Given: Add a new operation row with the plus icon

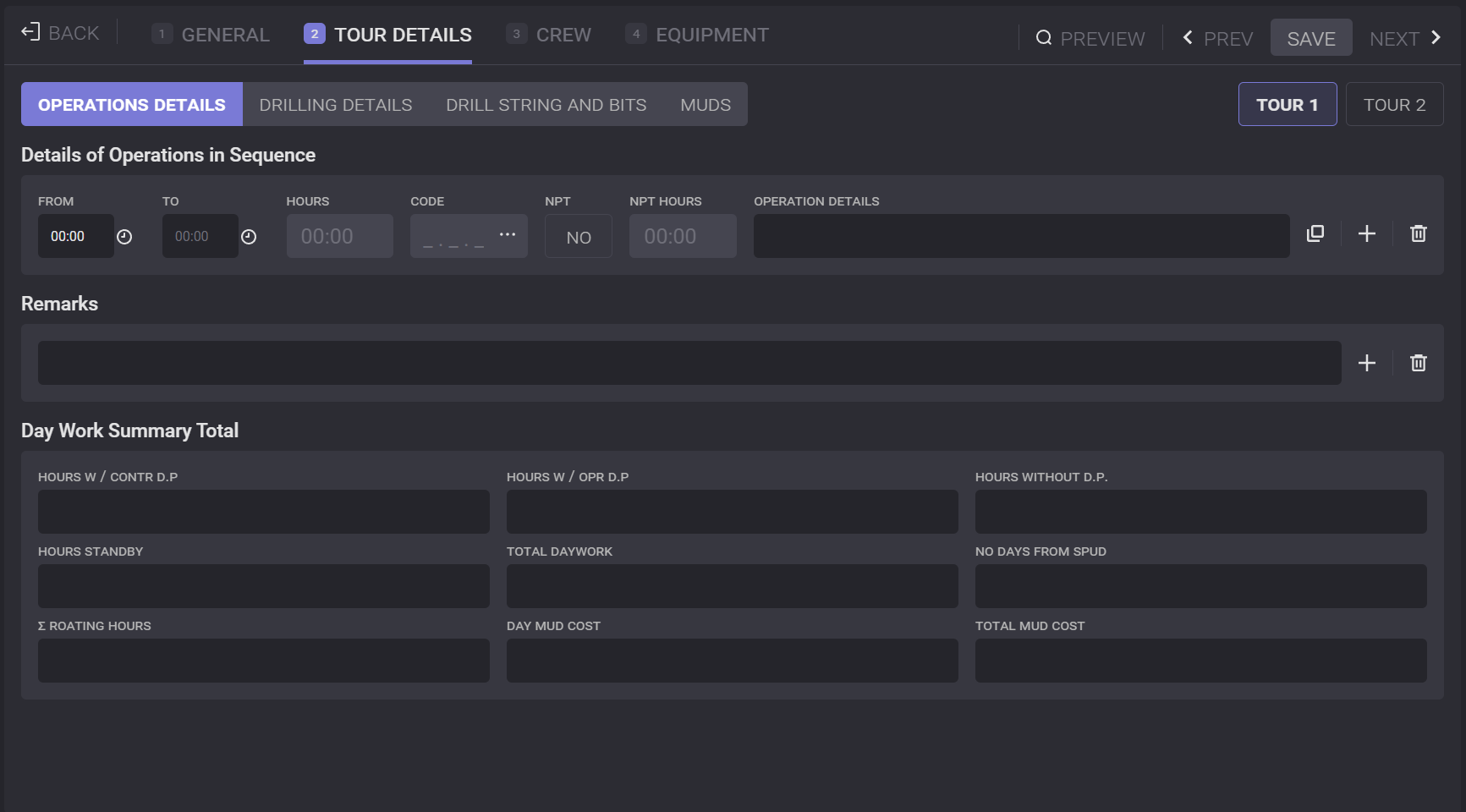Looking at the screenshot, I should pos(1367,234).
